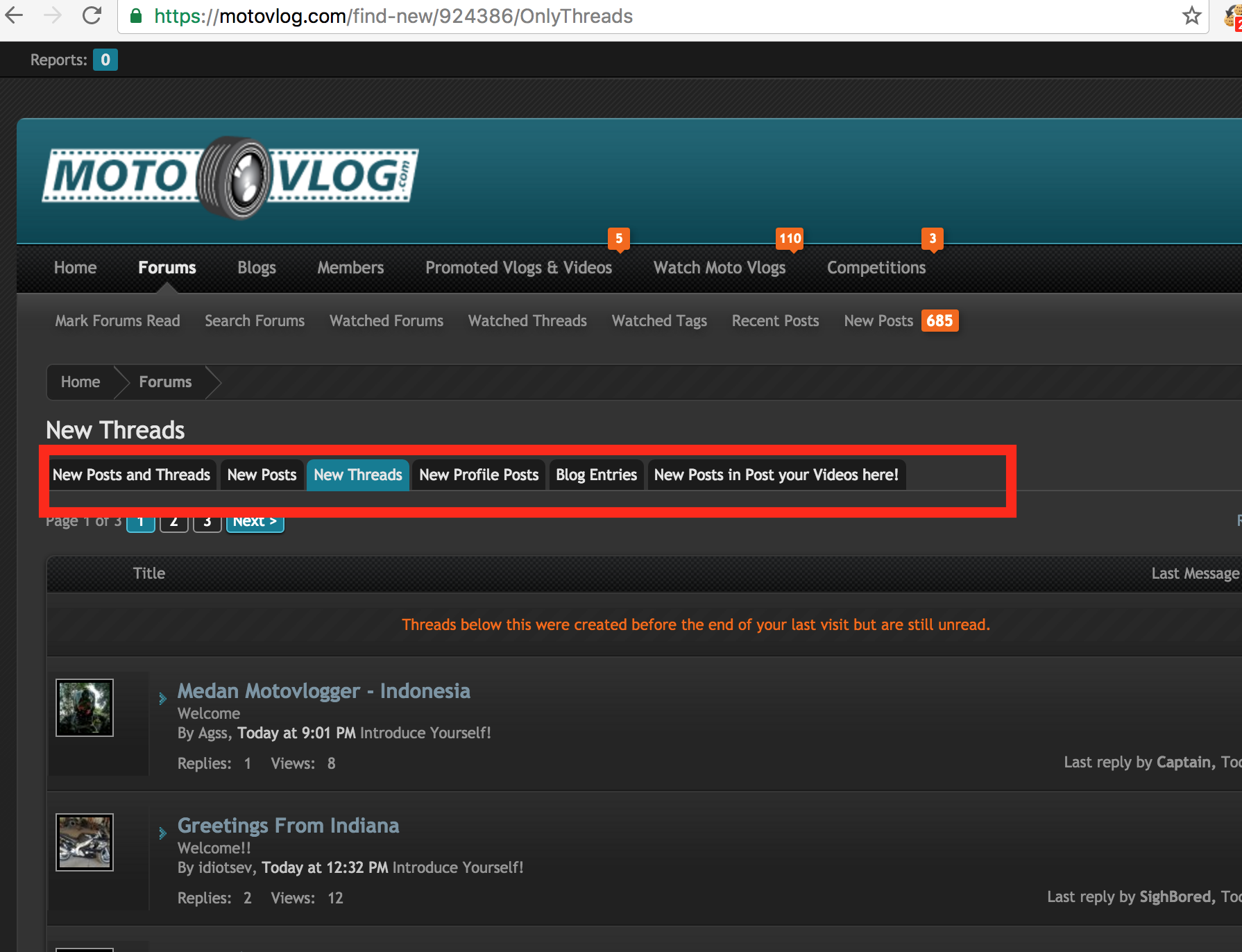
Task: Click the browser forward arrow
Action: point(53,15)
